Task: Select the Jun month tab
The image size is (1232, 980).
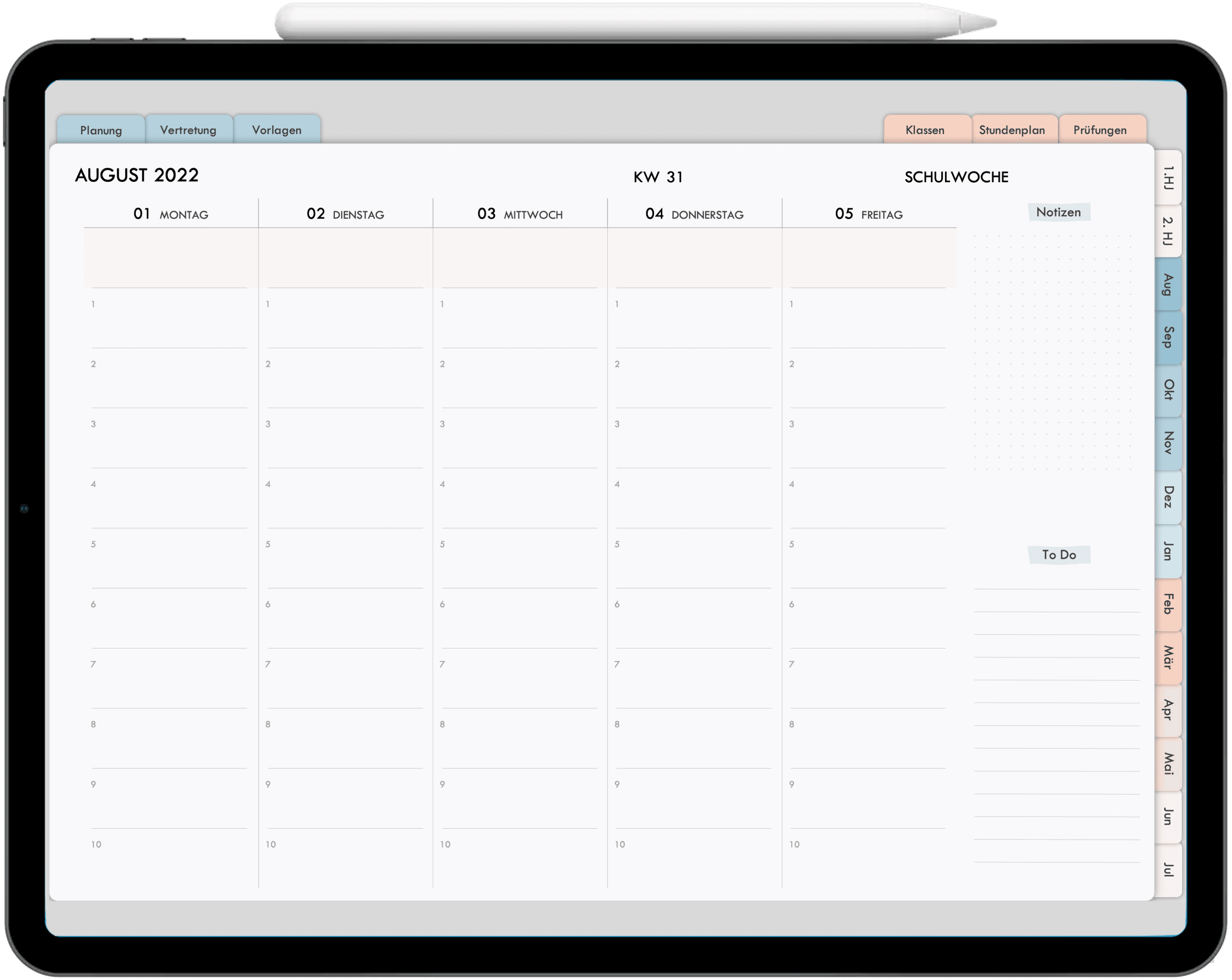Action: (x=1169, y=817)
